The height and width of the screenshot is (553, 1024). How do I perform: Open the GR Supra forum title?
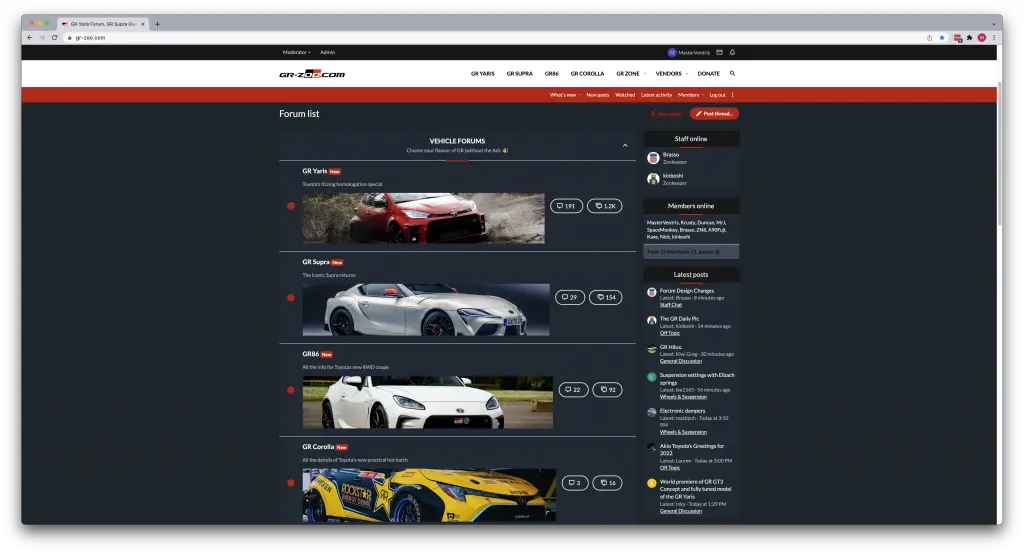pos(316,262)
